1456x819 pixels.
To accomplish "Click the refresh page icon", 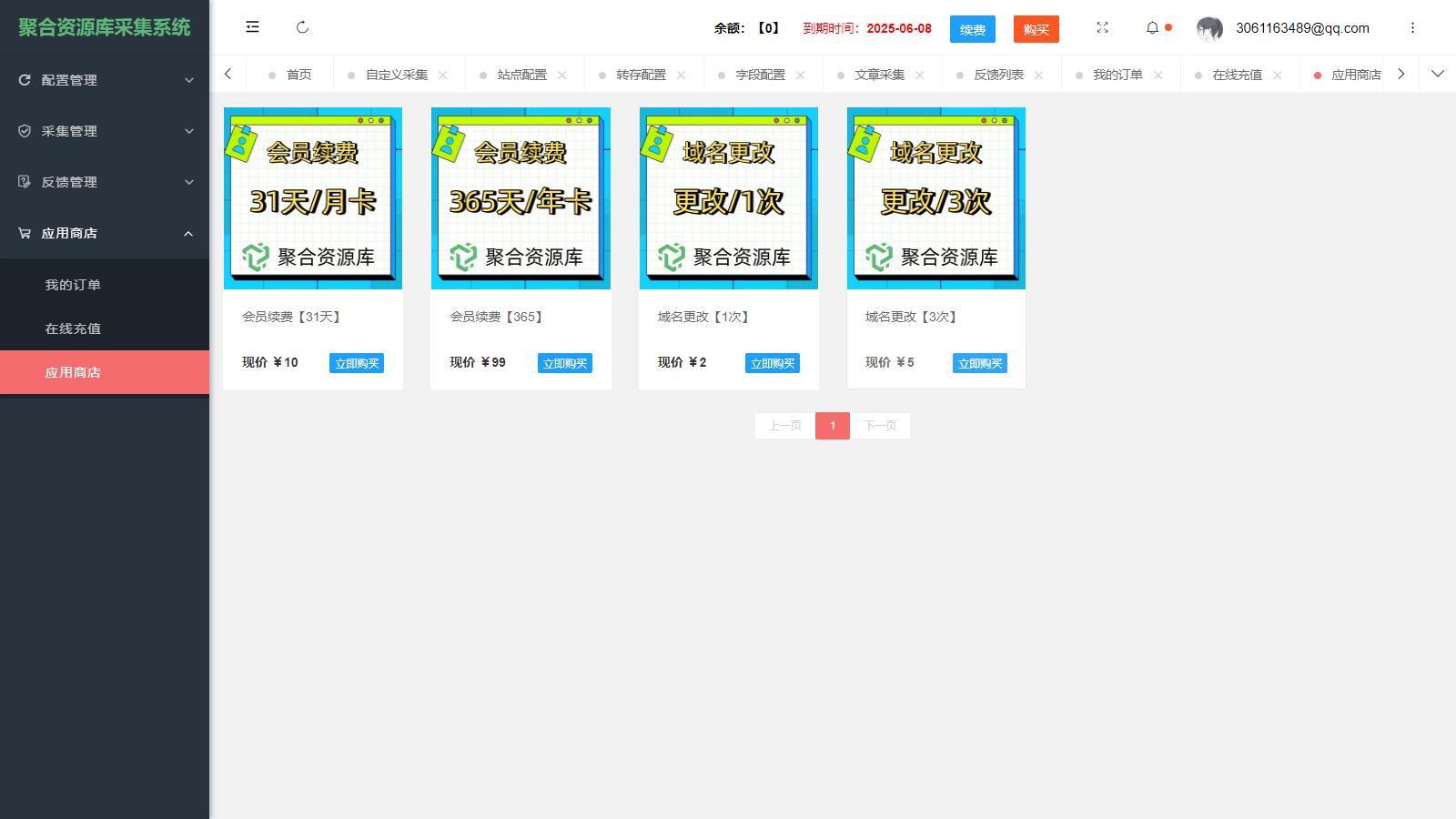I will [x=303, y=27].
